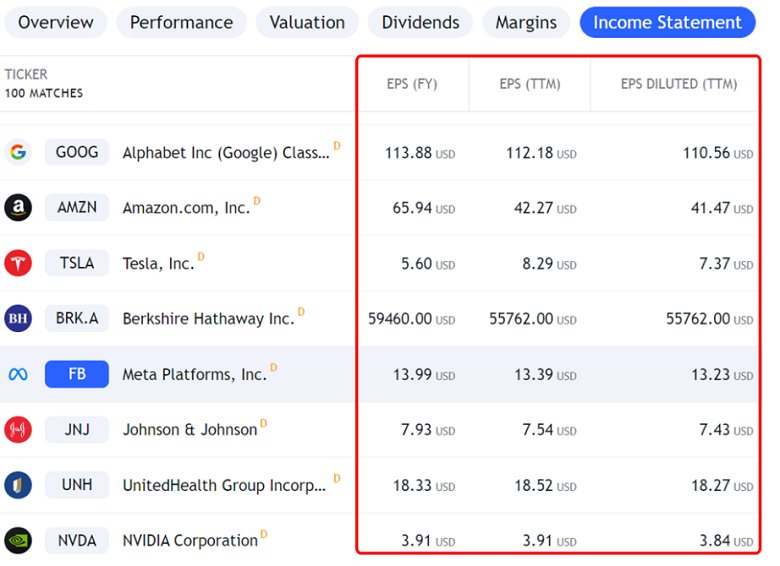Screen dimensions: 780x566
Task: Sort by EPS (FY) column header
Action: click(412, 84)
